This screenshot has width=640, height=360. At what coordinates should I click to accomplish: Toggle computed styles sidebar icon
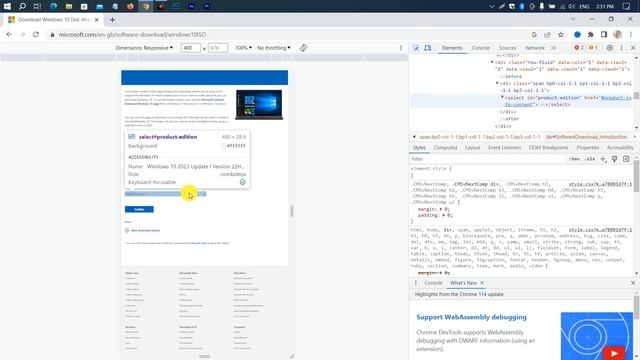[x=626, y=159]
